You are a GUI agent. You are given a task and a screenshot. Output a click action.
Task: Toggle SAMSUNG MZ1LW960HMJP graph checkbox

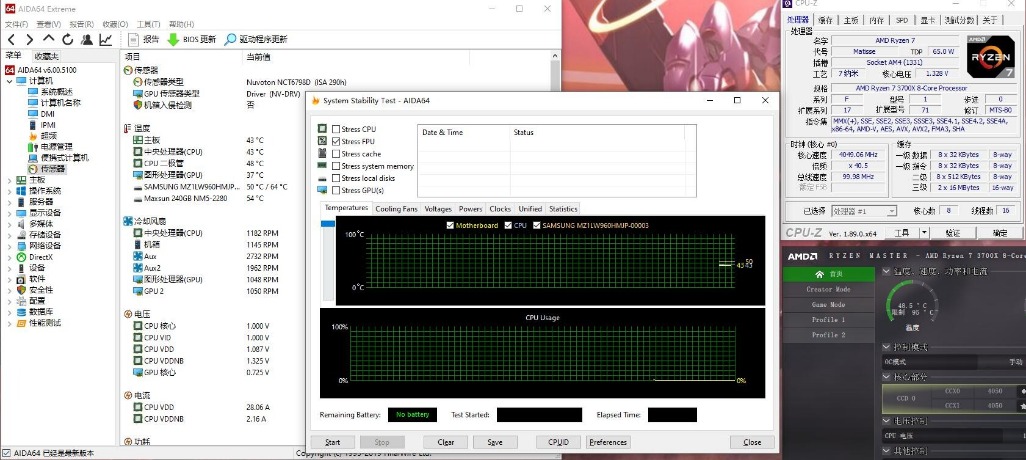537,225
